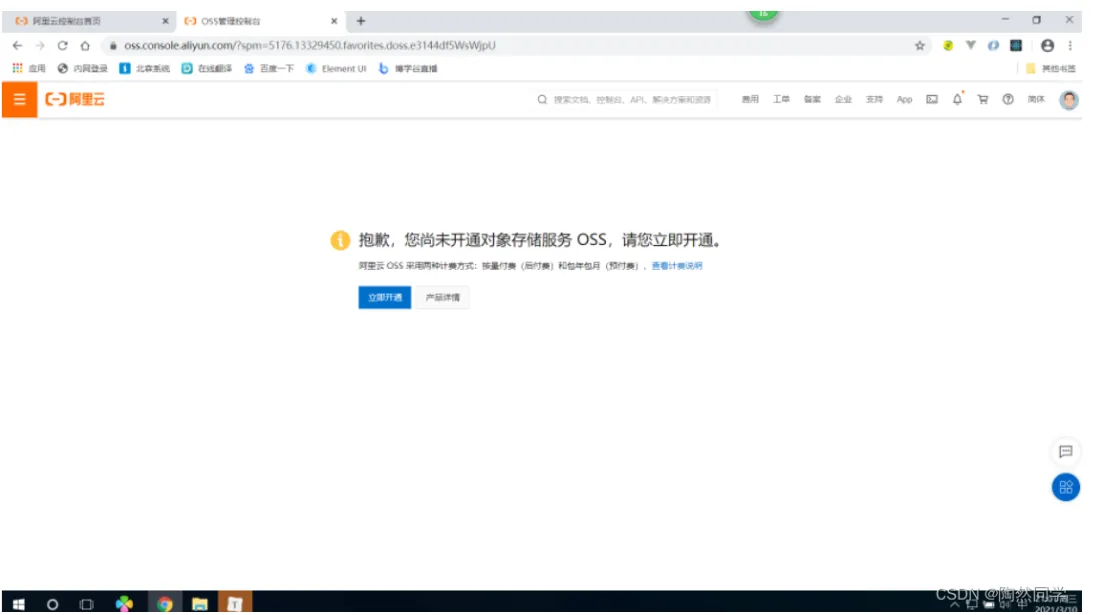This screenshot has height=615, width=1104.
Task: Reload the current page
Action: click(x=63, y=45)
